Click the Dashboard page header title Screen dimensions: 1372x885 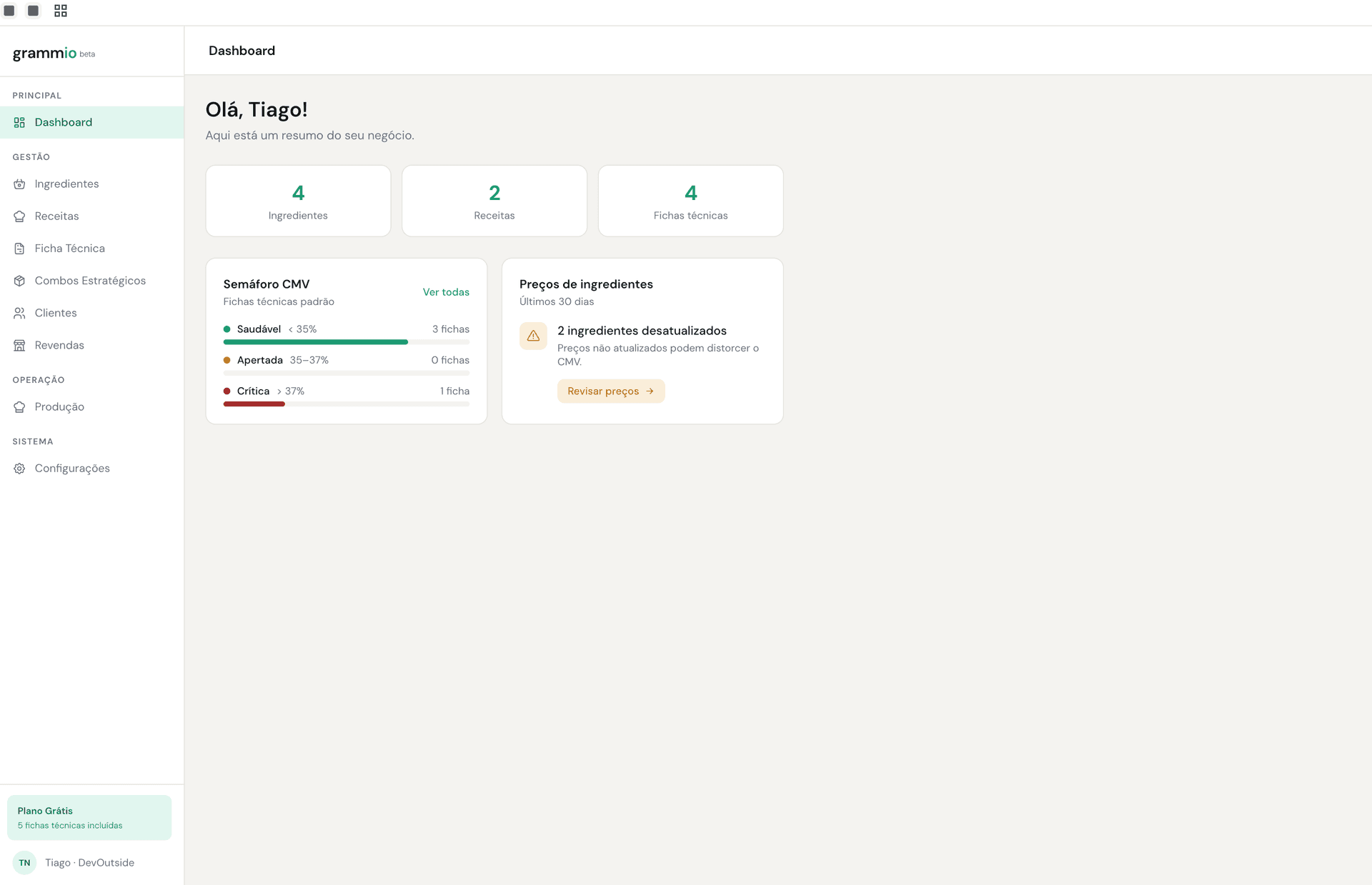pyautogui.click(x=242, y=51)
